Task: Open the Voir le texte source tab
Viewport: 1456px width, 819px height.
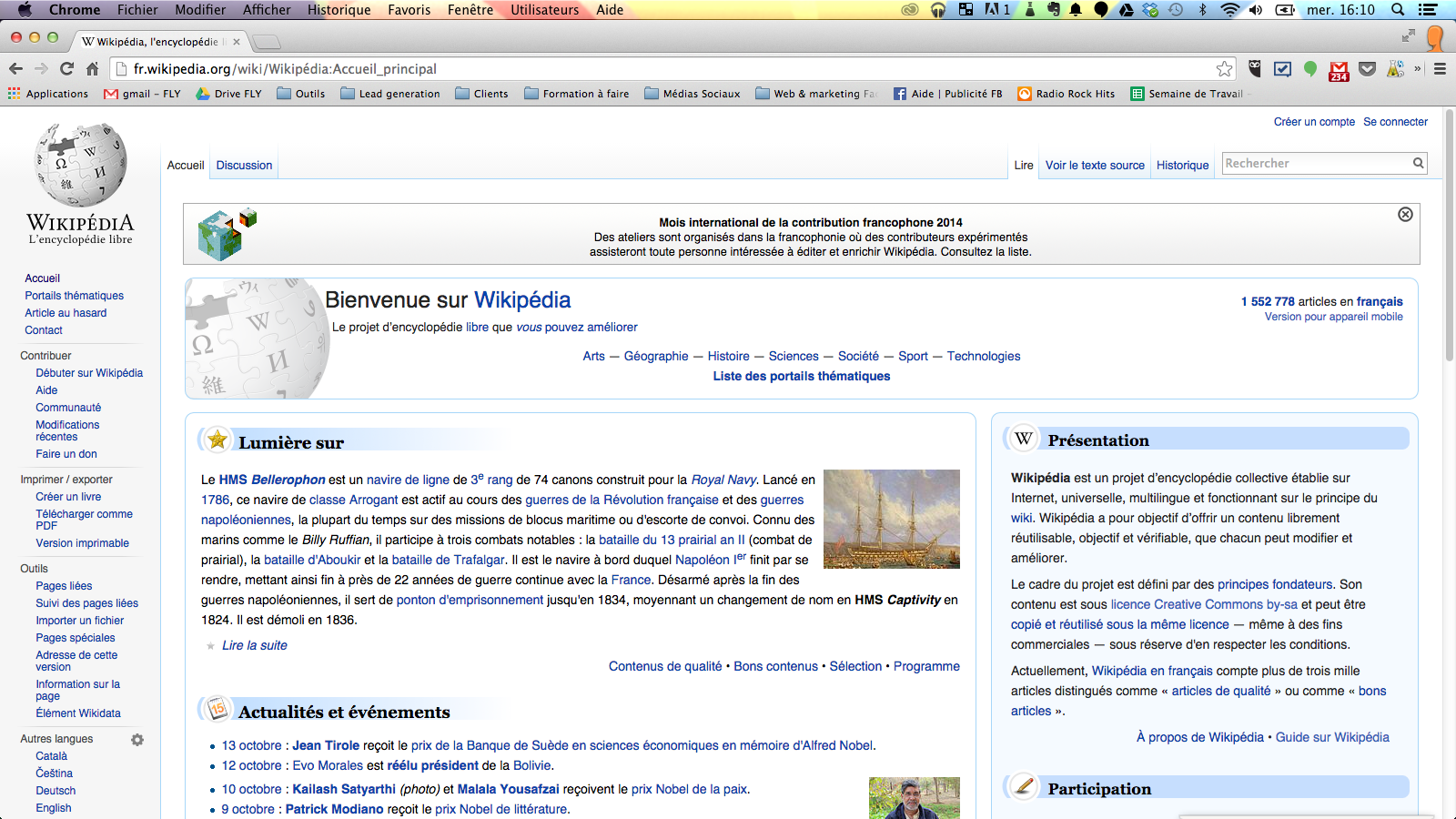Action: click(1095, 166)
